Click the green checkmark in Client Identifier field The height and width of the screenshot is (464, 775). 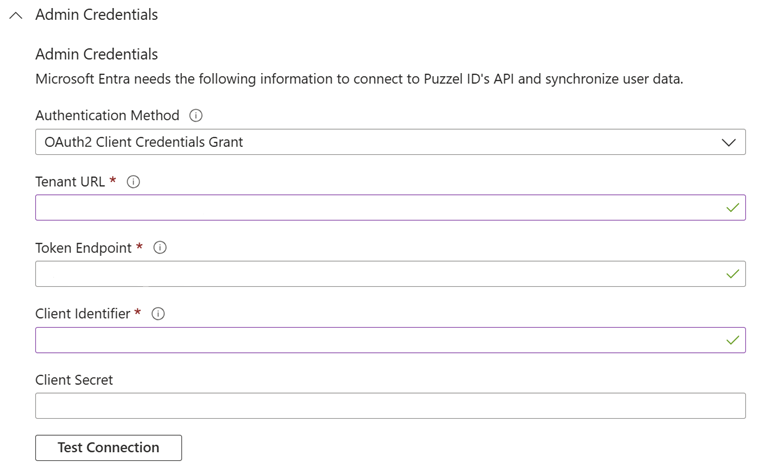tap(732, 340)
